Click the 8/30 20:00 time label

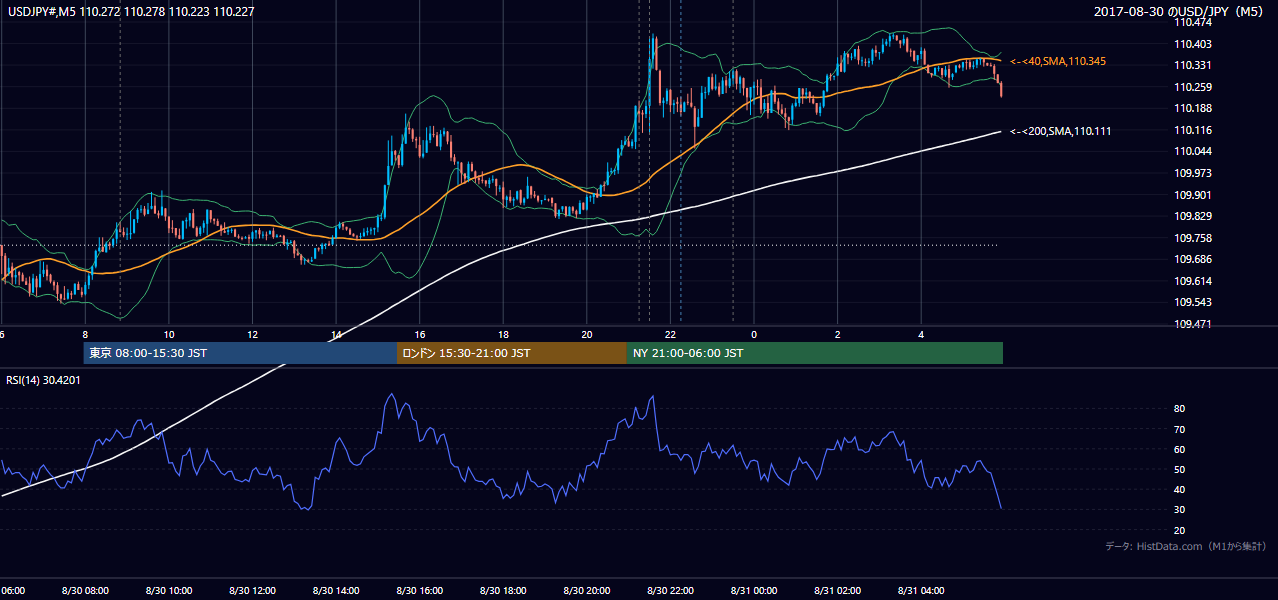point(587,591)
